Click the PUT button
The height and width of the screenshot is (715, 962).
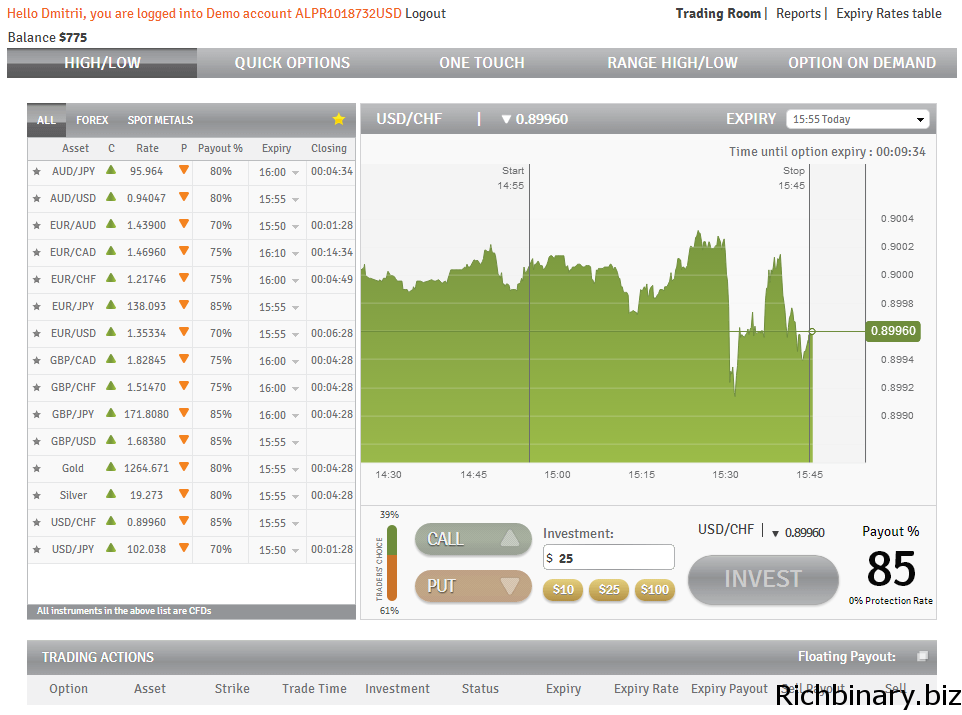[x=473, y=586]
